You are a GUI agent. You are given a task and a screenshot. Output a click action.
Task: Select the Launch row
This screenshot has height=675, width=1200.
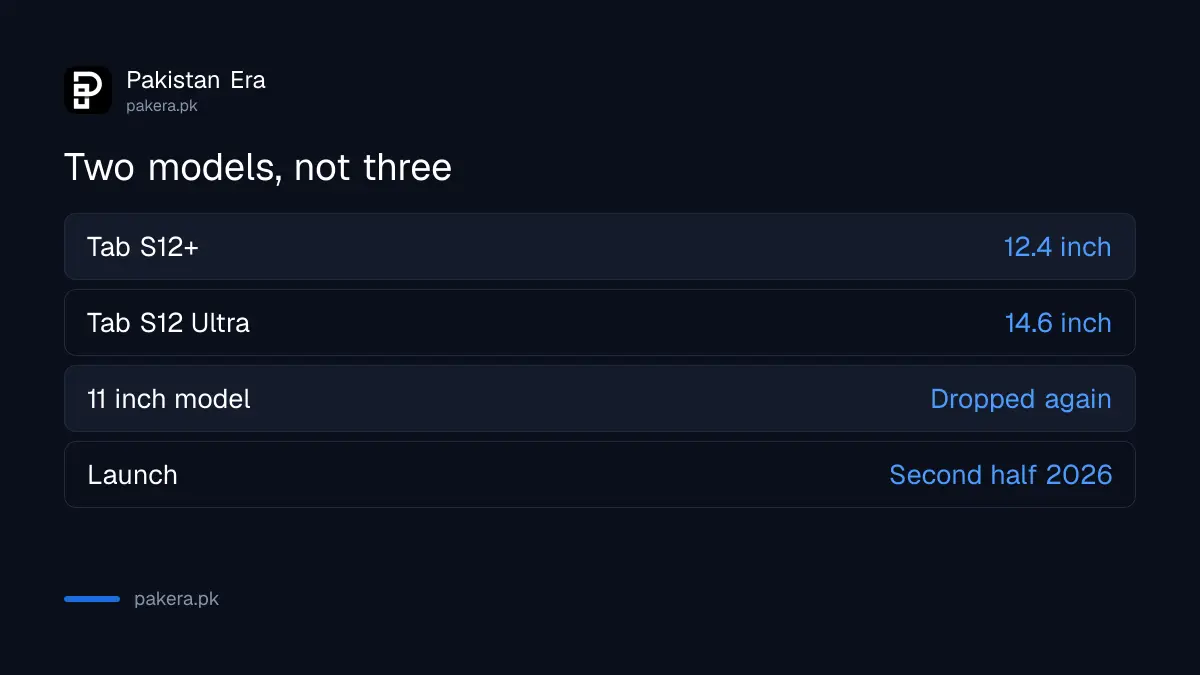600,474
